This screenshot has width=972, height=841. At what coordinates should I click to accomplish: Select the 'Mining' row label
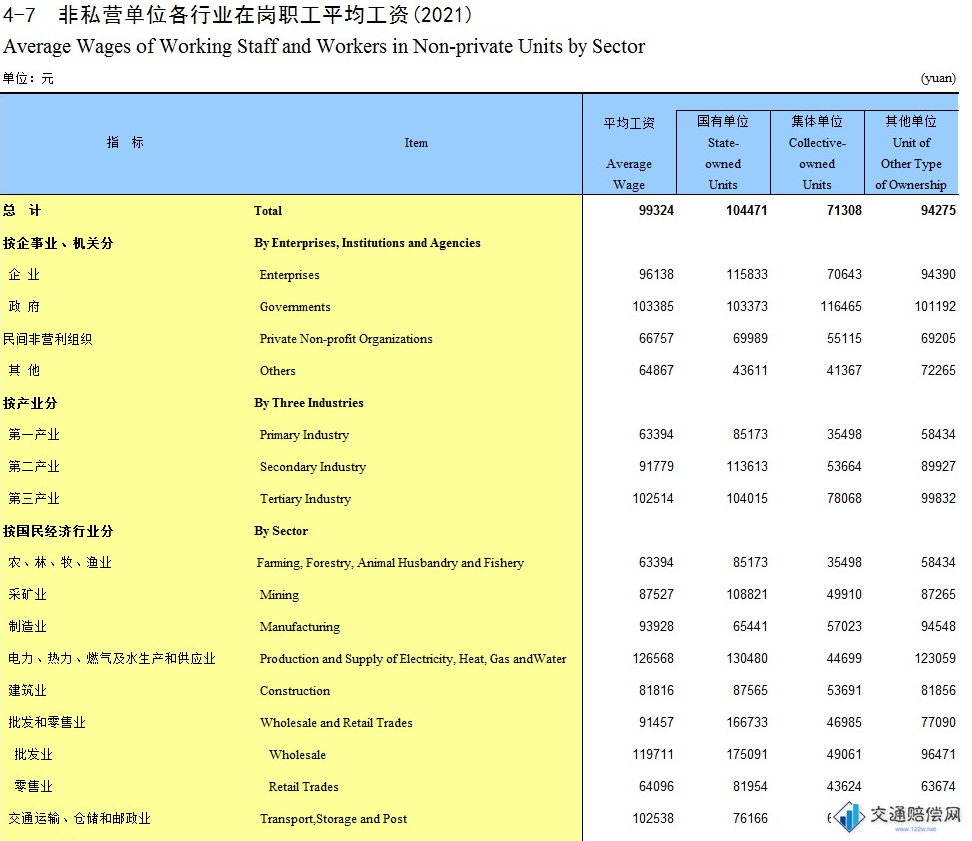pyautogui.click(x=279, y=595)
